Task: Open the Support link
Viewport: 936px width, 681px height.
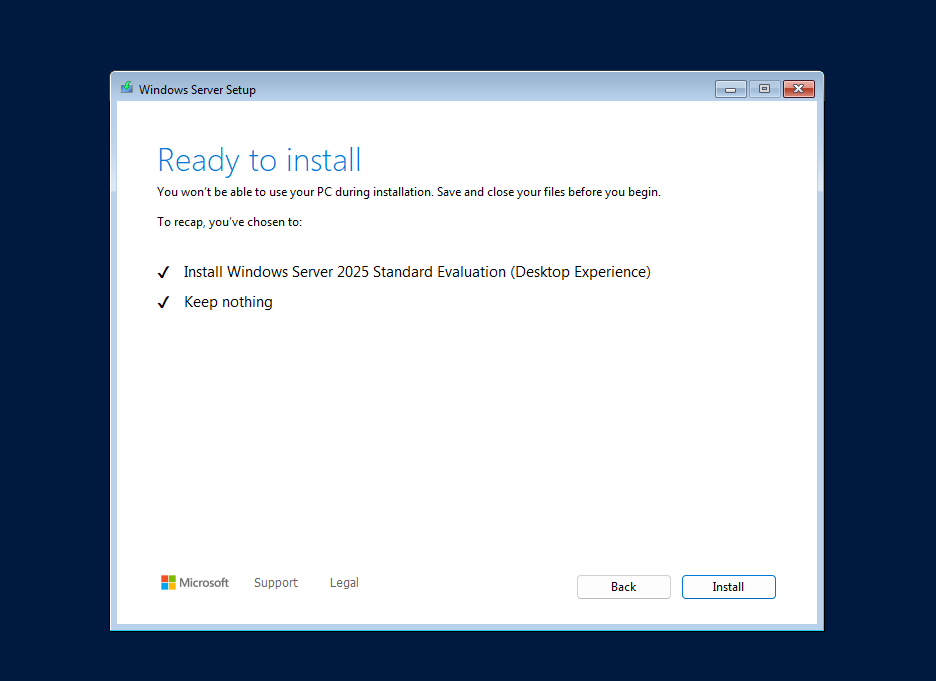Action: click(275, 583)
